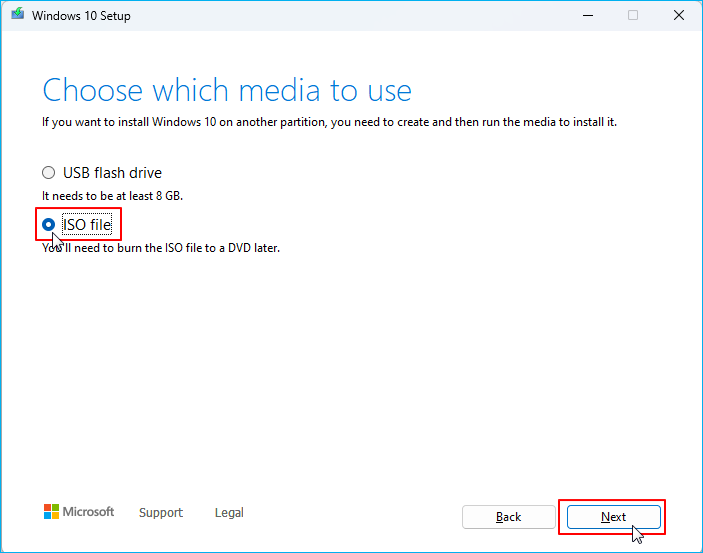Click the Microsoft four-square logo

point(52,512)
